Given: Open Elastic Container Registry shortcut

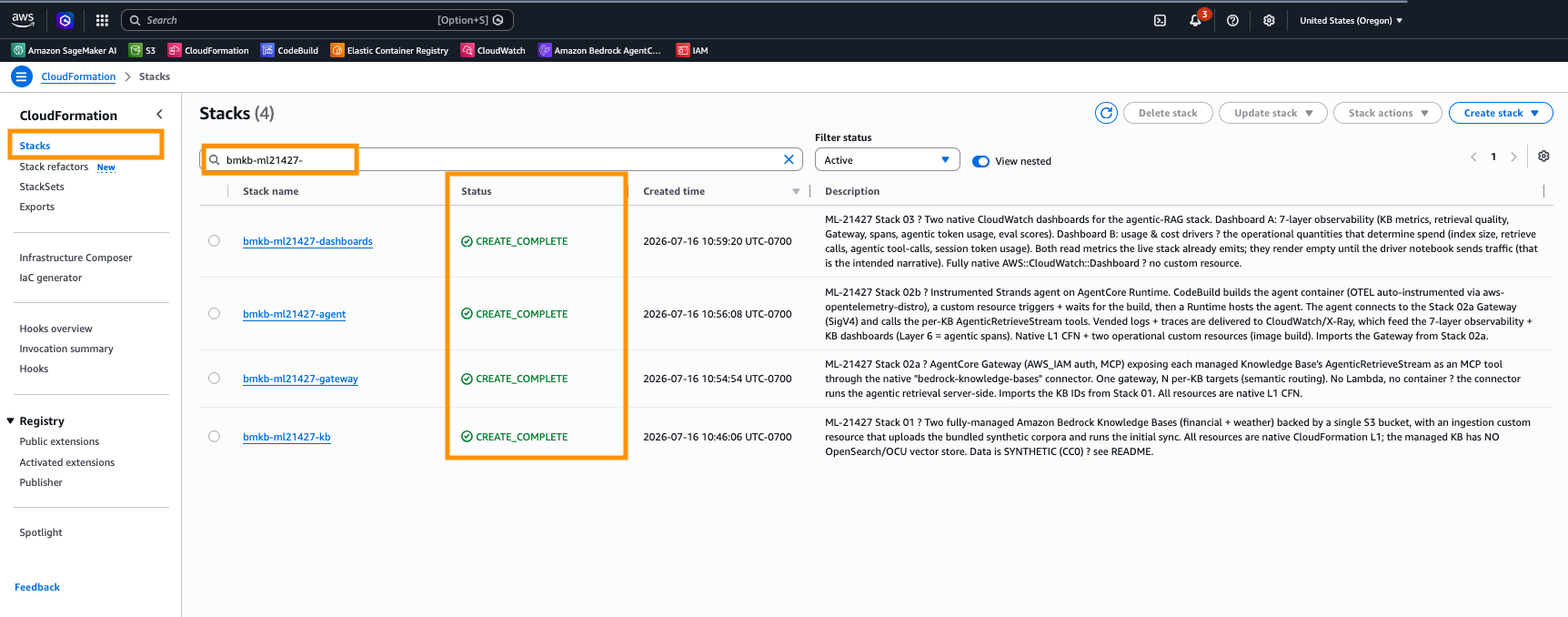Looking at the screenshot, I should pos(389,50).
